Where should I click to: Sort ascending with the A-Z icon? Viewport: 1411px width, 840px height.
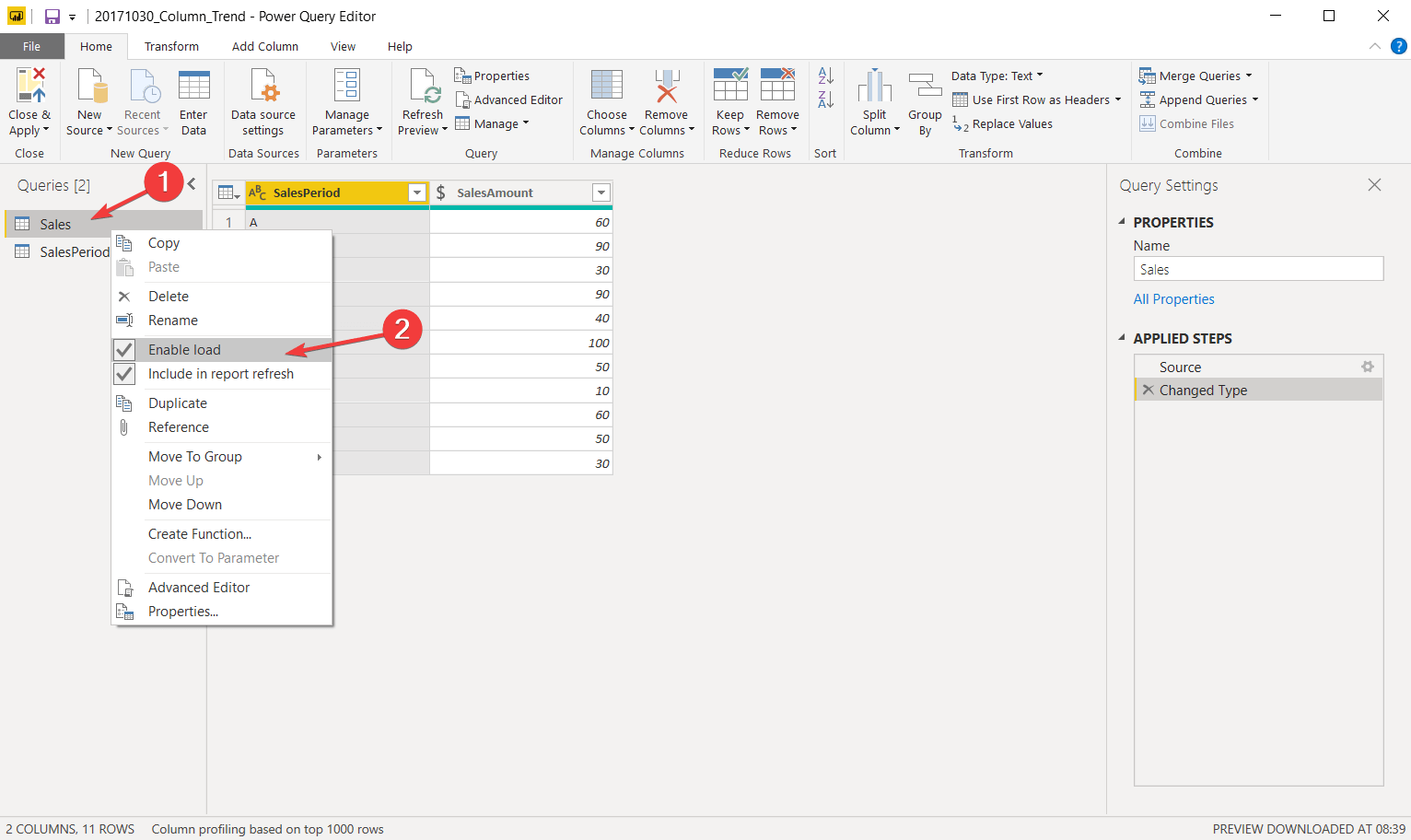[x=826, y=76]
